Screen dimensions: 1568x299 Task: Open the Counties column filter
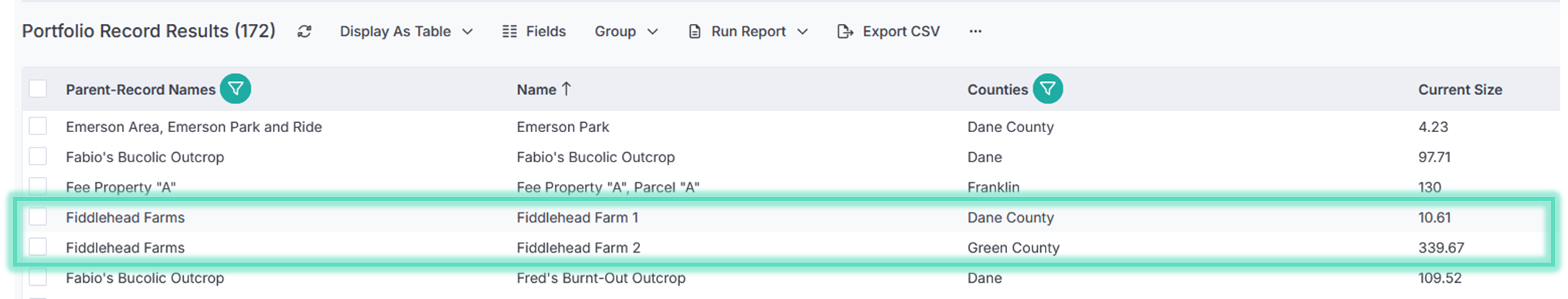pos(1048,89)
